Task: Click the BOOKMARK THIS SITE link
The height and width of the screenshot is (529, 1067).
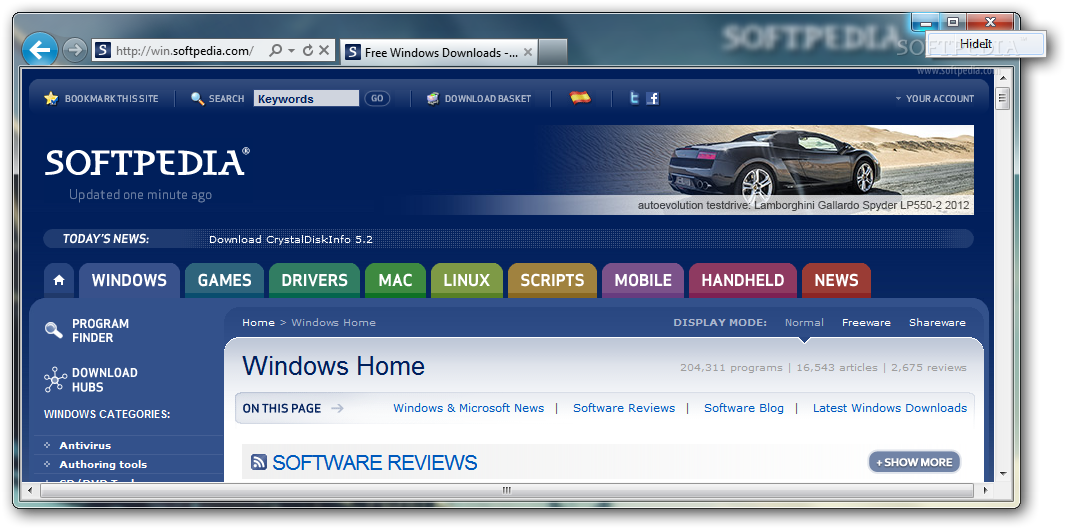Action: point(112,99)
